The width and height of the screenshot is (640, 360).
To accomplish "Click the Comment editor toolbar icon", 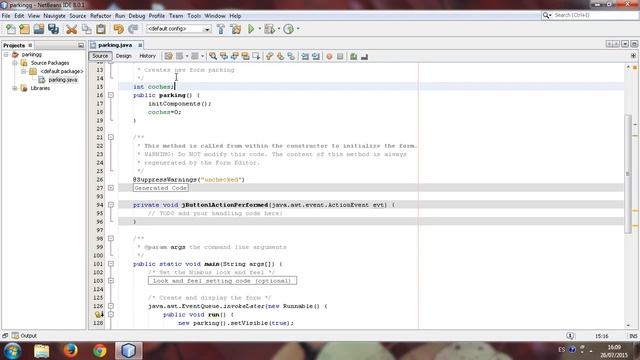I will [x=353, y=56].
